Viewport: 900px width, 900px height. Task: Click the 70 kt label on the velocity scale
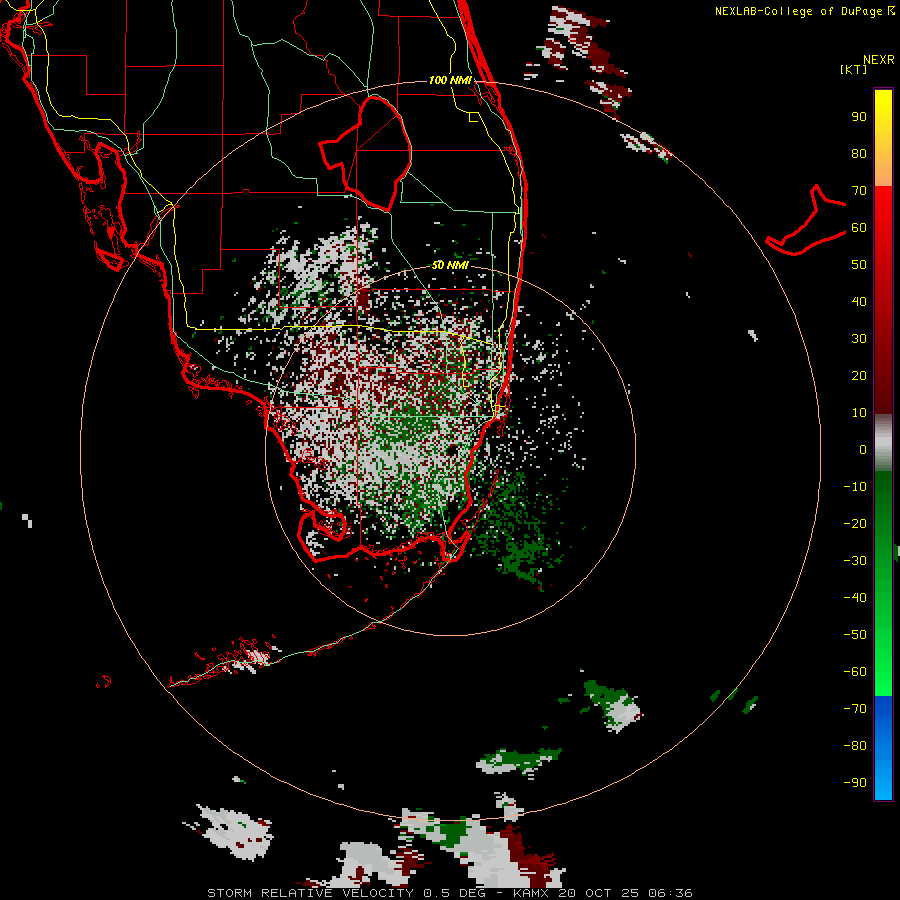point(859,191)
